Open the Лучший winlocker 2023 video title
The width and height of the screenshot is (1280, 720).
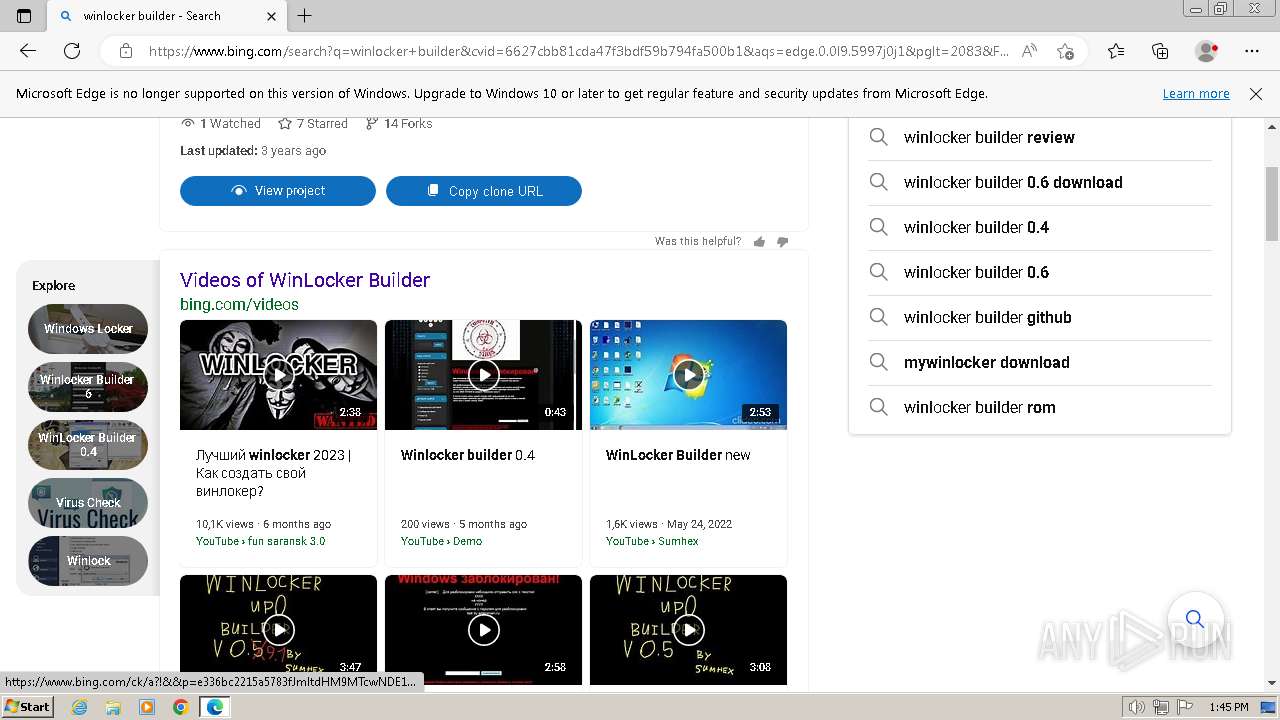[274, 473]
